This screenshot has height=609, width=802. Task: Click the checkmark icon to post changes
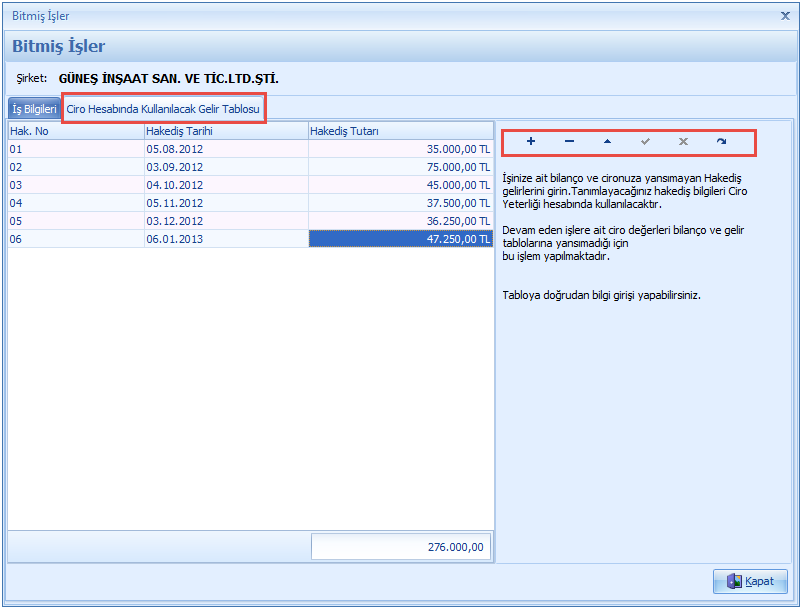coord(645,142)
